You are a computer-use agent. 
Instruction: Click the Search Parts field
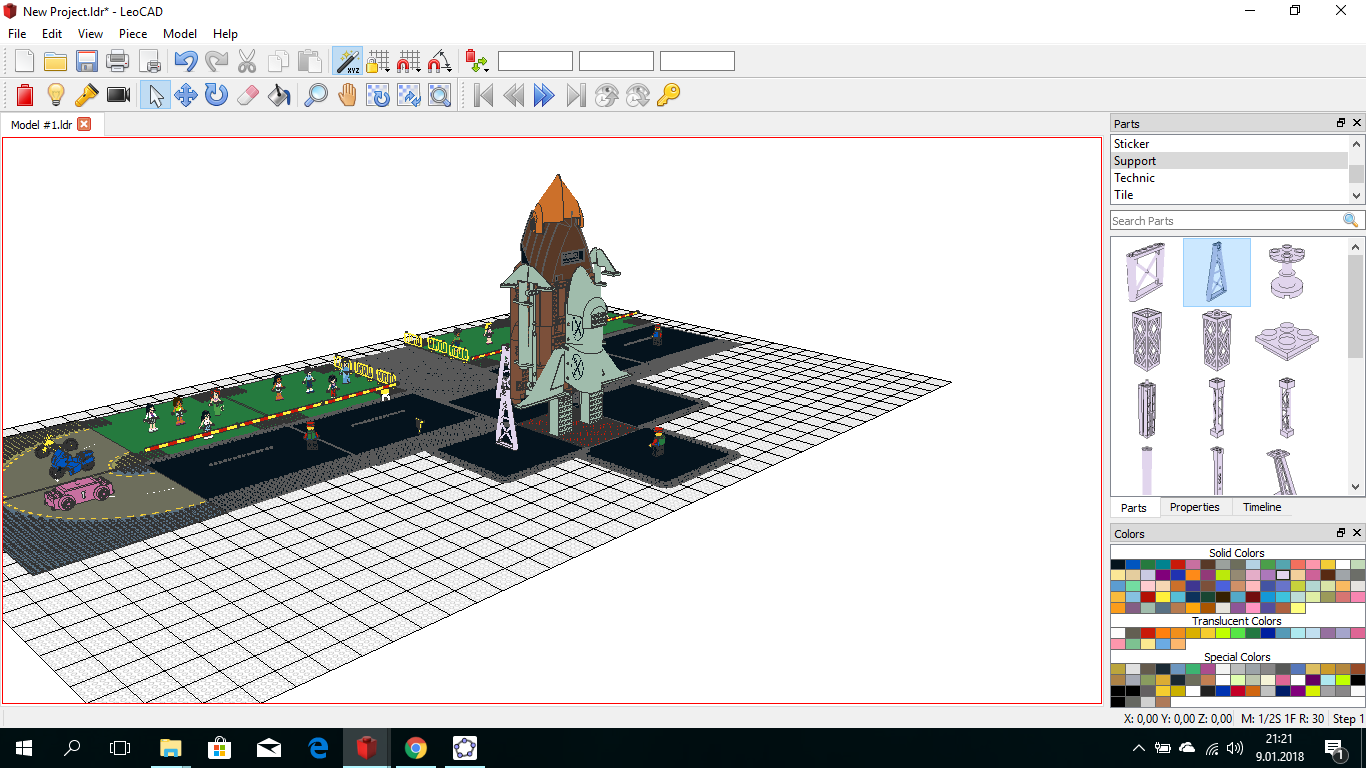pos(1225,221)
